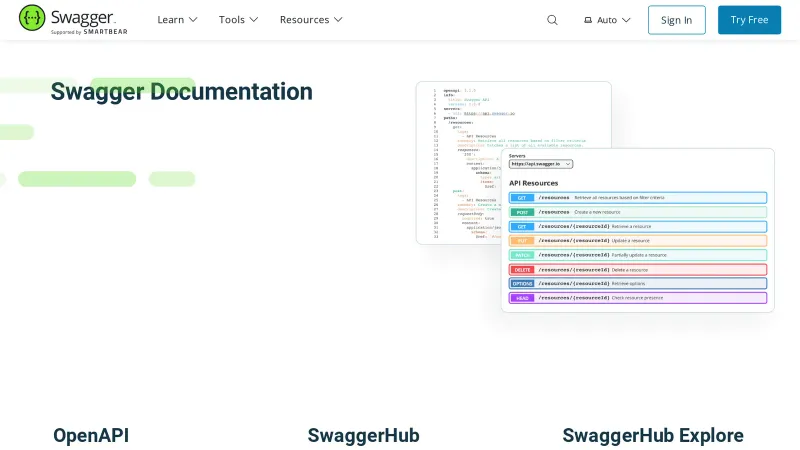800x450 pixels.
Task: Expand the Tools dropdown menu
Action: (238, 20)
